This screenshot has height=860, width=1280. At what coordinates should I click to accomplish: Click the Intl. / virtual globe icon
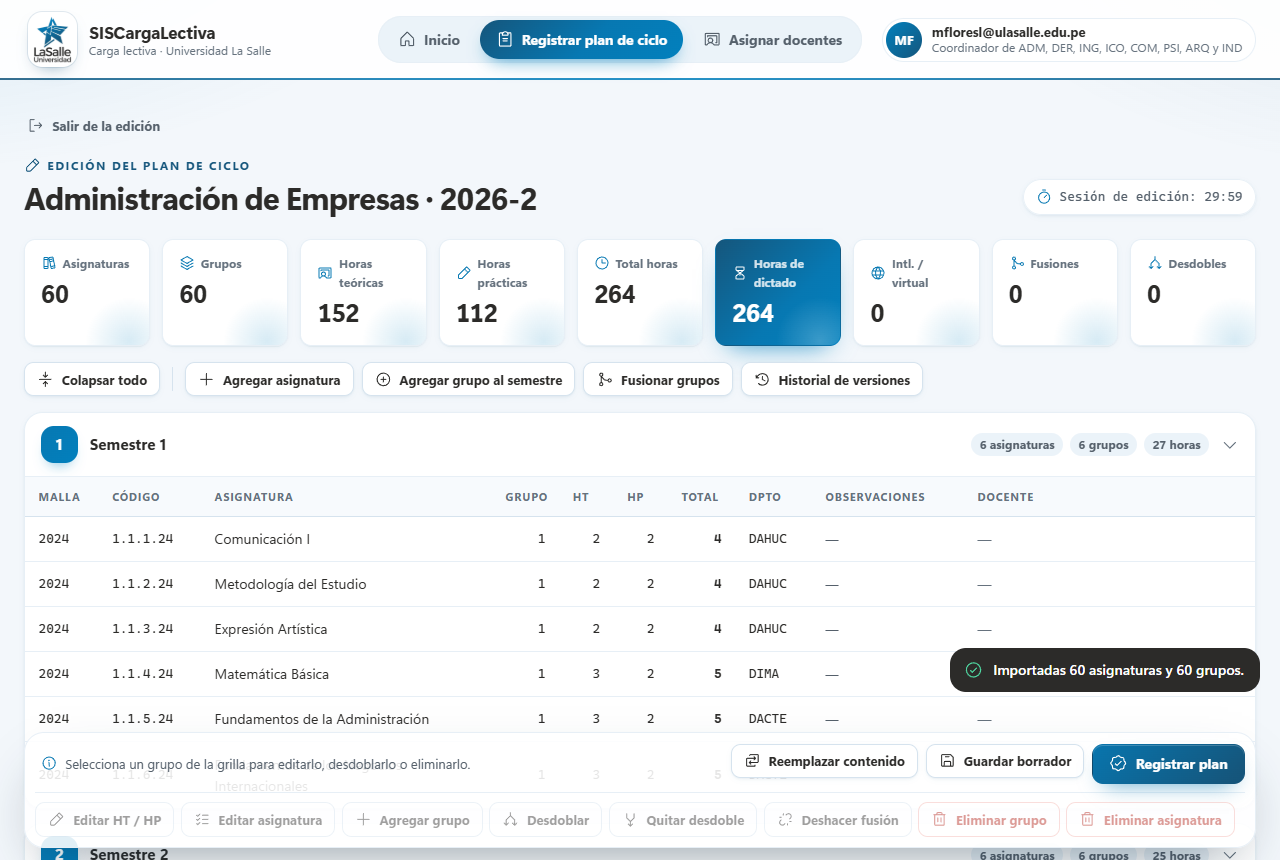pos(878,273)
